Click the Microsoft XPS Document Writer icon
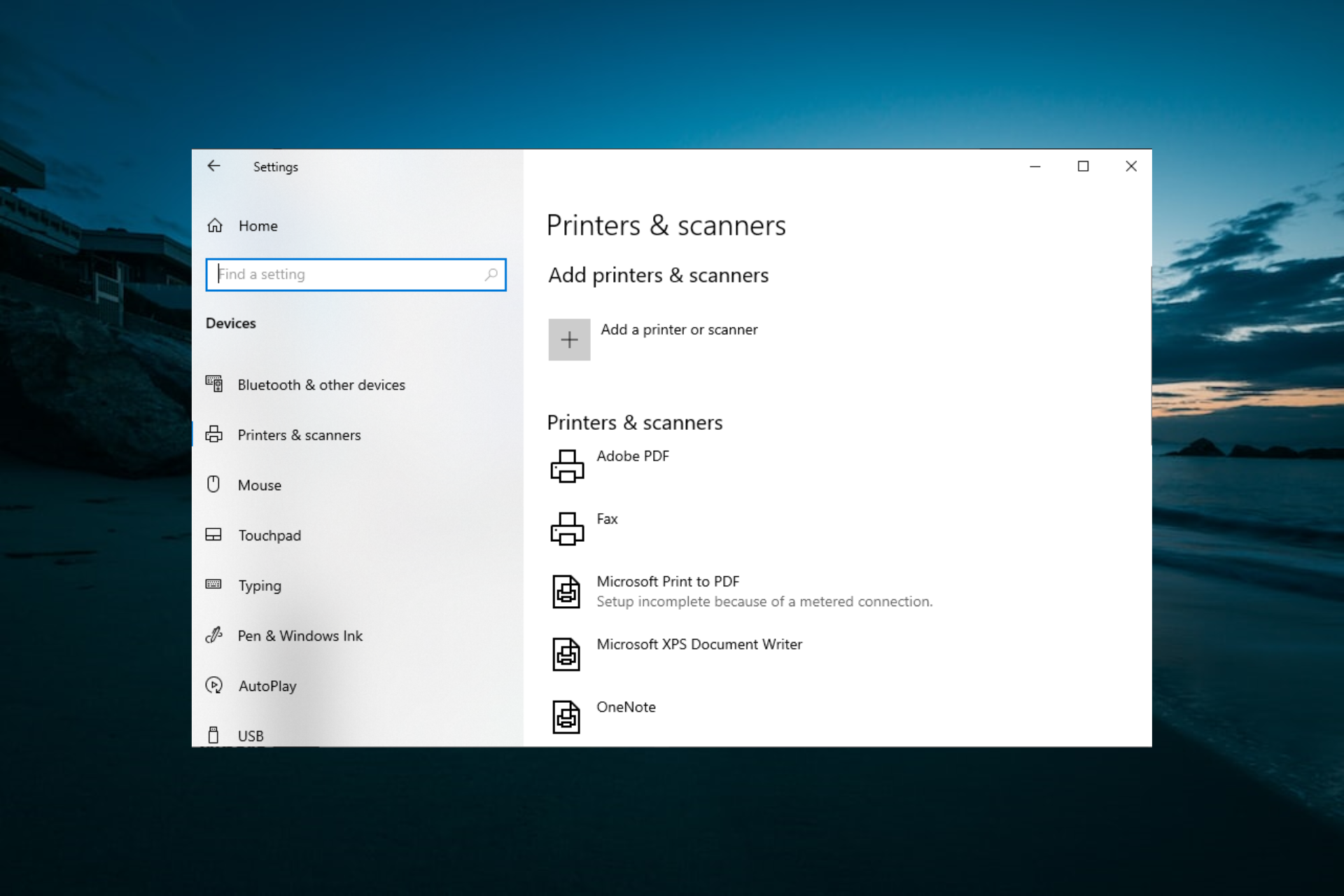Viewport: 1344px width, 896px height. [x=566, y=650]
